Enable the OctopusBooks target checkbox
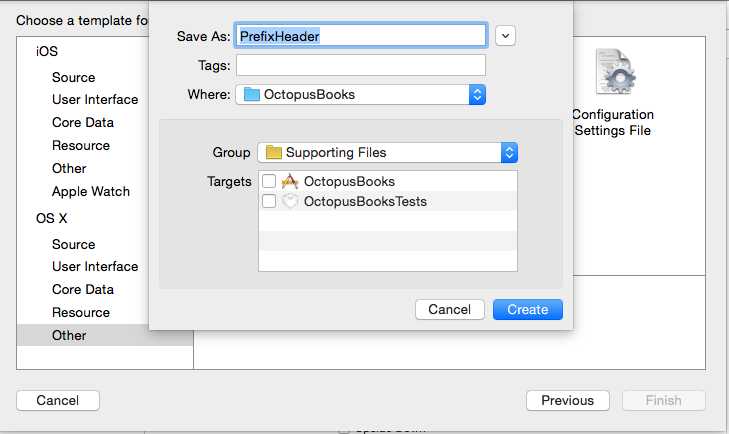This screenshot has height=434, width=729. (x=269, y=181)
